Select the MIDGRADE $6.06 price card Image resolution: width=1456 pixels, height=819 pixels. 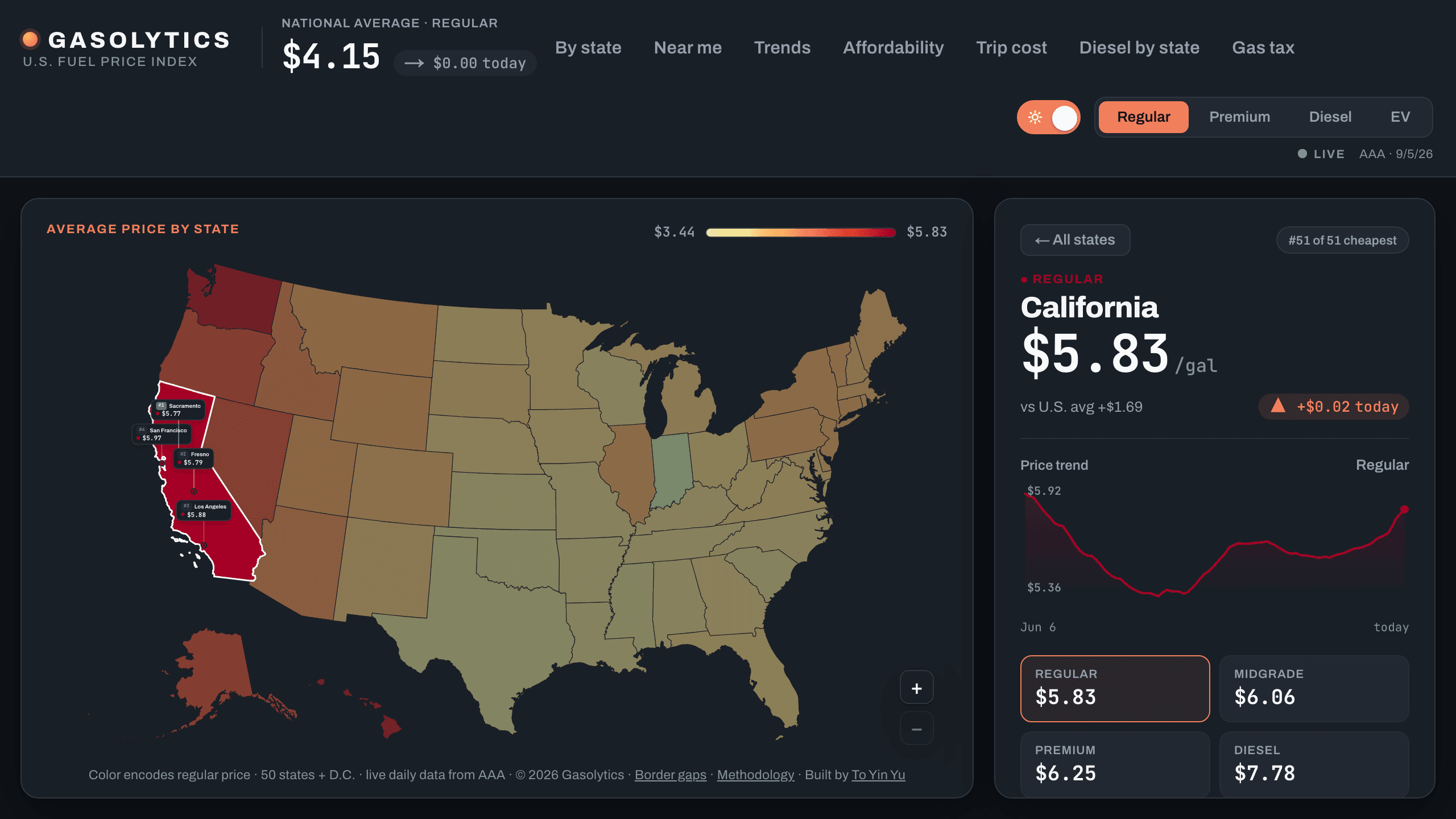pyautogui.click(x=1314, y=688)
